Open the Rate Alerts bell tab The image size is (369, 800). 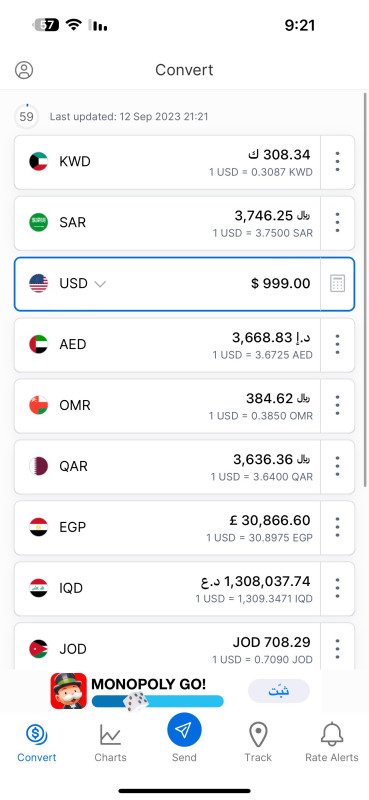[332, 742]
